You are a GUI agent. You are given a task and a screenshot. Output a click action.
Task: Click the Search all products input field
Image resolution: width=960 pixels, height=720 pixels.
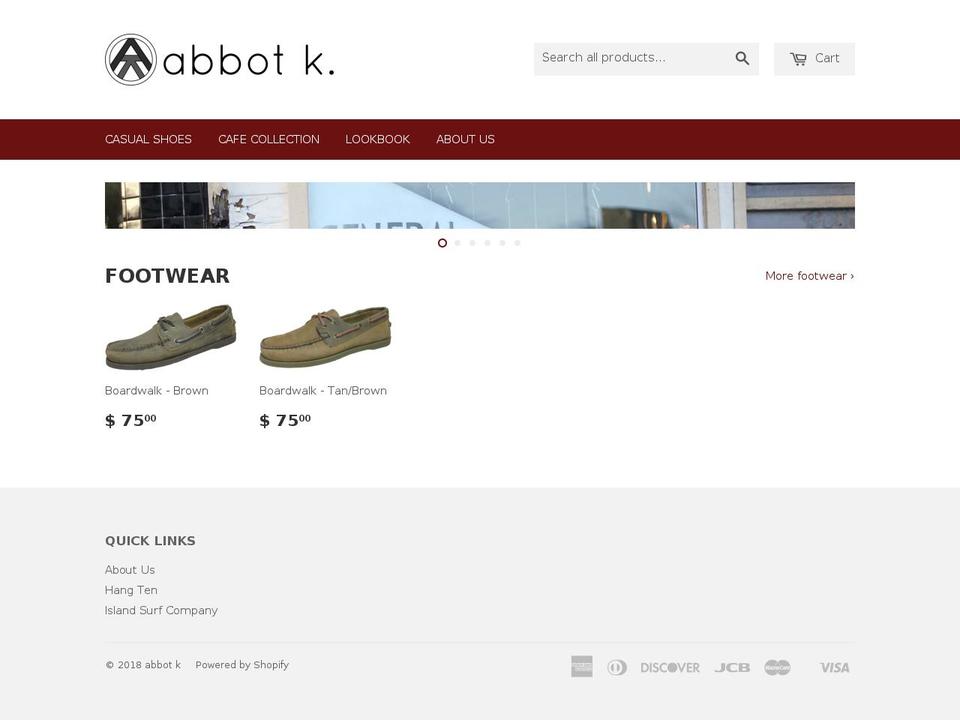tap(630, 58)
